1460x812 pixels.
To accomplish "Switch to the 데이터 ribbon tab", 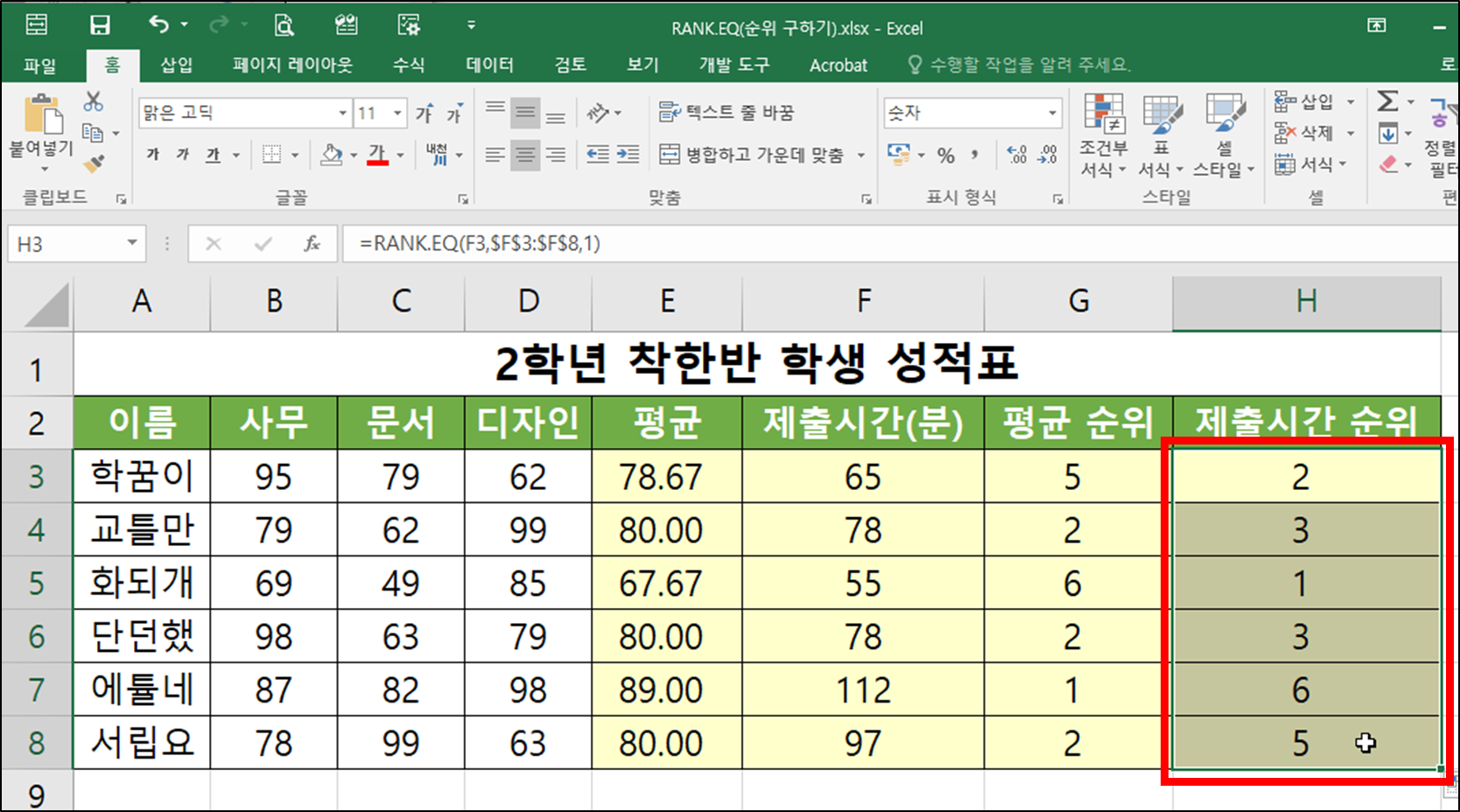I will pyautogui.click(x=488, y=64).
